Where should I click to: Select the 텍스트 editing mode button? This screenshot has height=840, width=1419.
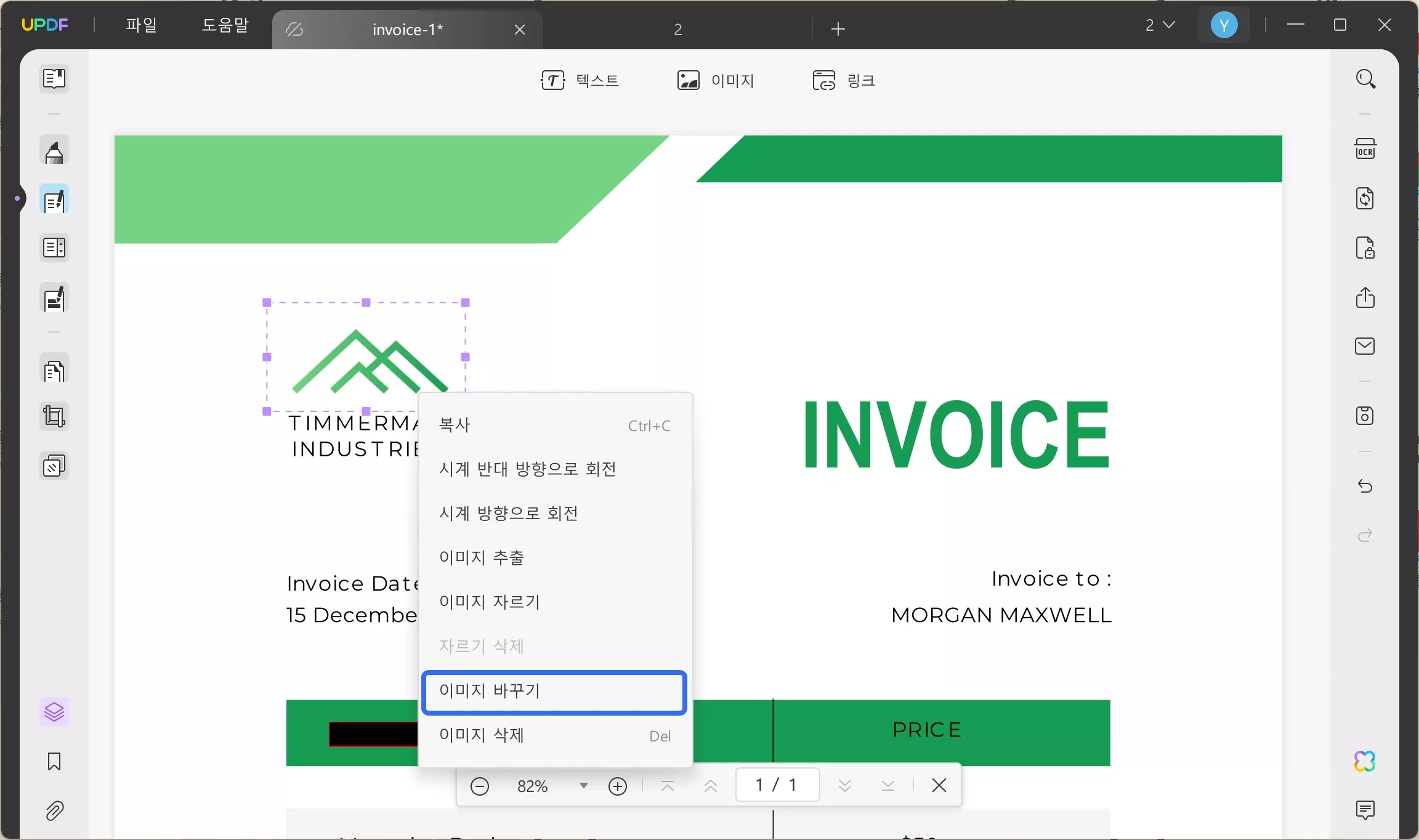click(580, 80)
